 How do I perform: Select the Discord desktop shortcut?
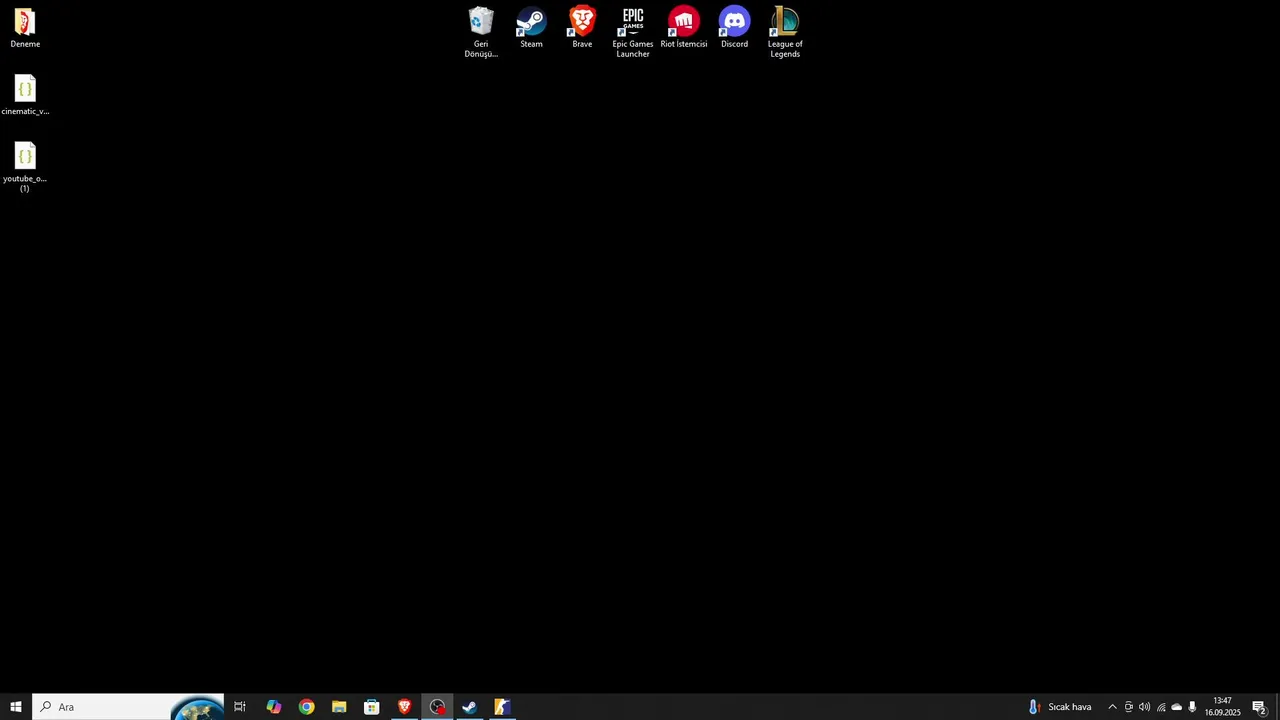(x=734, y=27)
